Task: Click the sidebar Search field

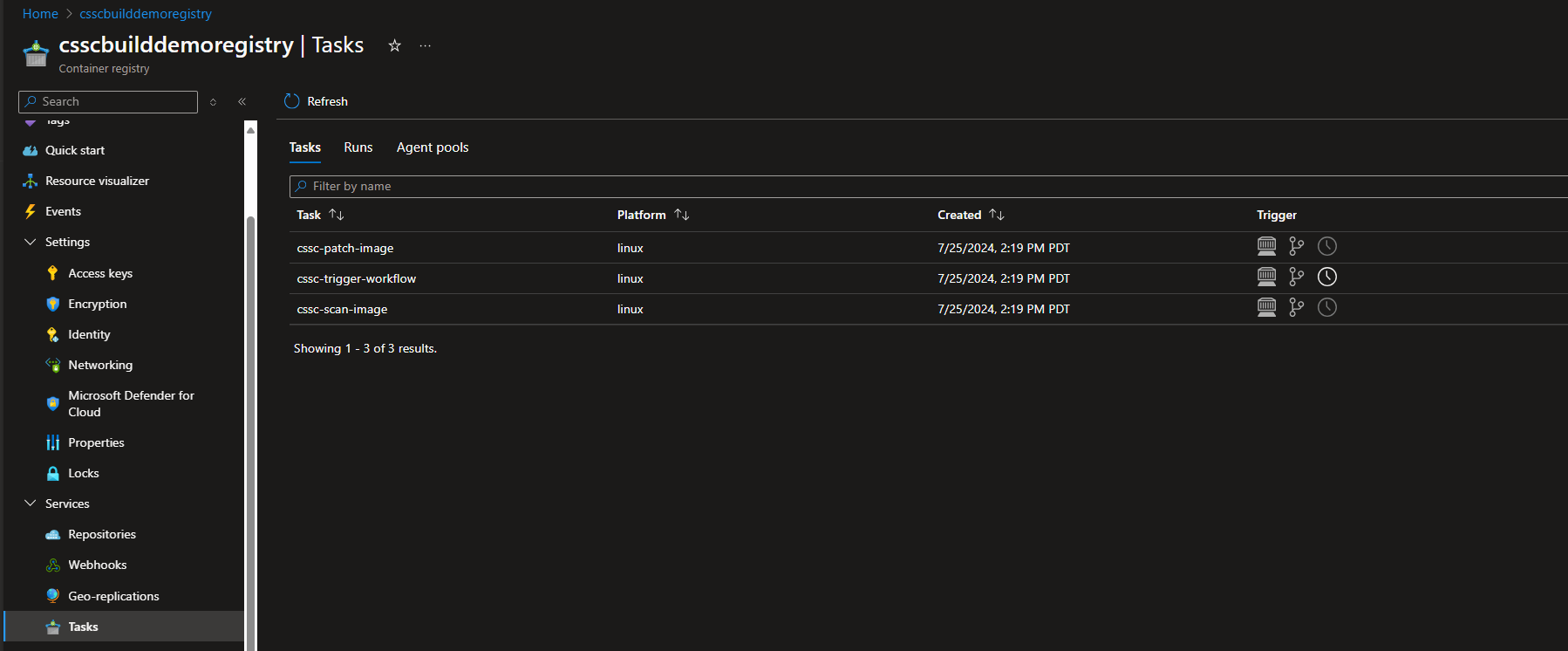Action: [x=108, y=102]
